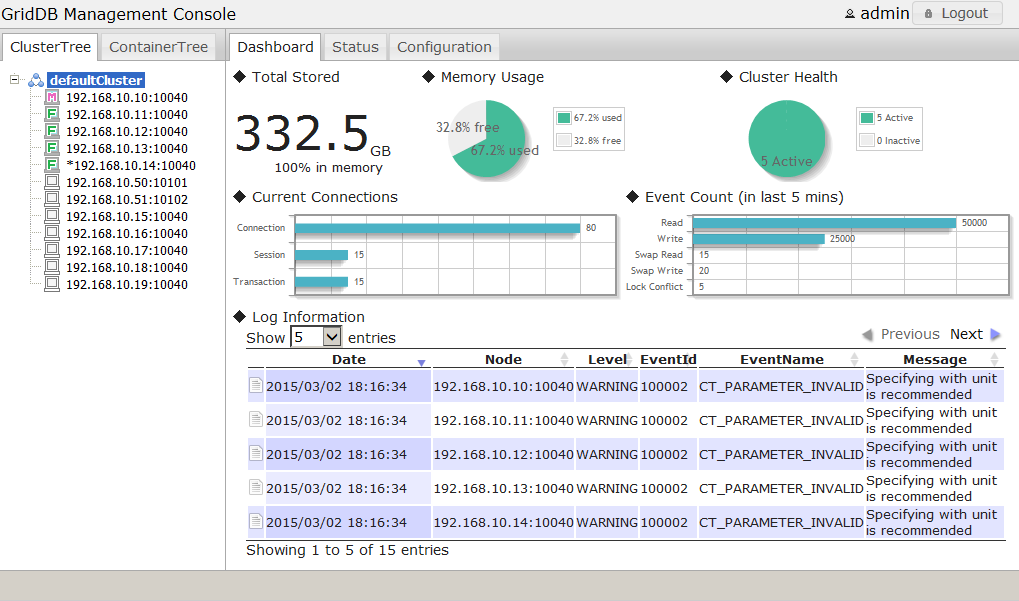This screenshot has height=601, width=1019.
Task: Click the sort arrow on the Node column
Action: 564,358
